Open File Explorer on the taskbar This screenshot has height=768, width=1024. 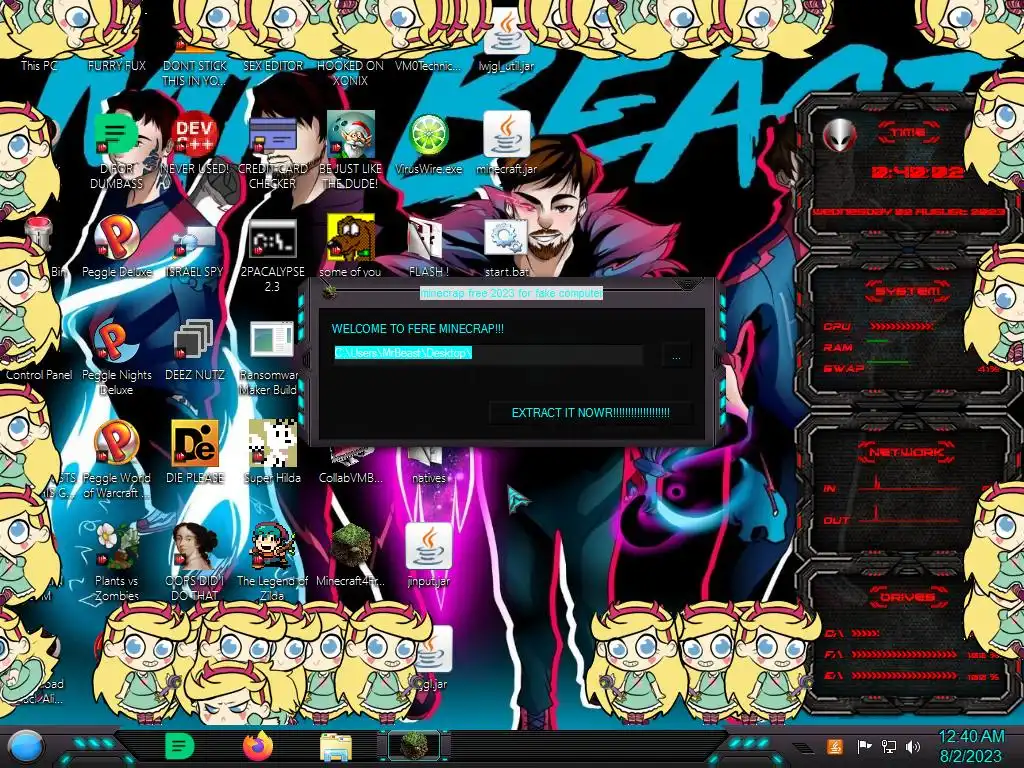(336, 747)
